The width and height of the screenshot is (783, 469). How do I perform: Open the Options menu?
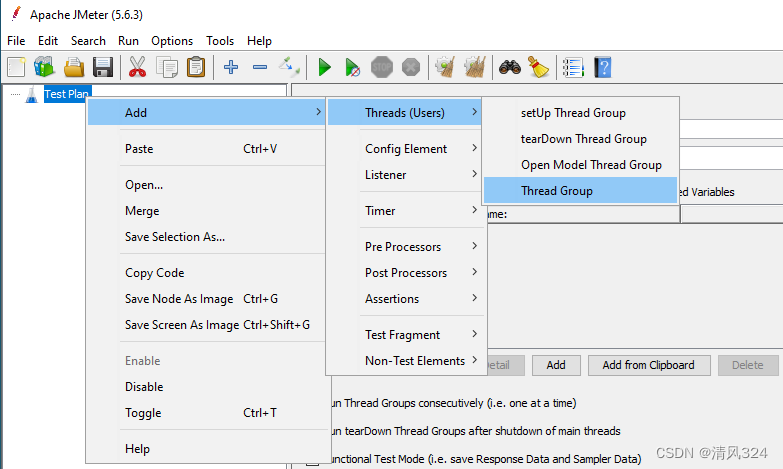pos(172,41)
